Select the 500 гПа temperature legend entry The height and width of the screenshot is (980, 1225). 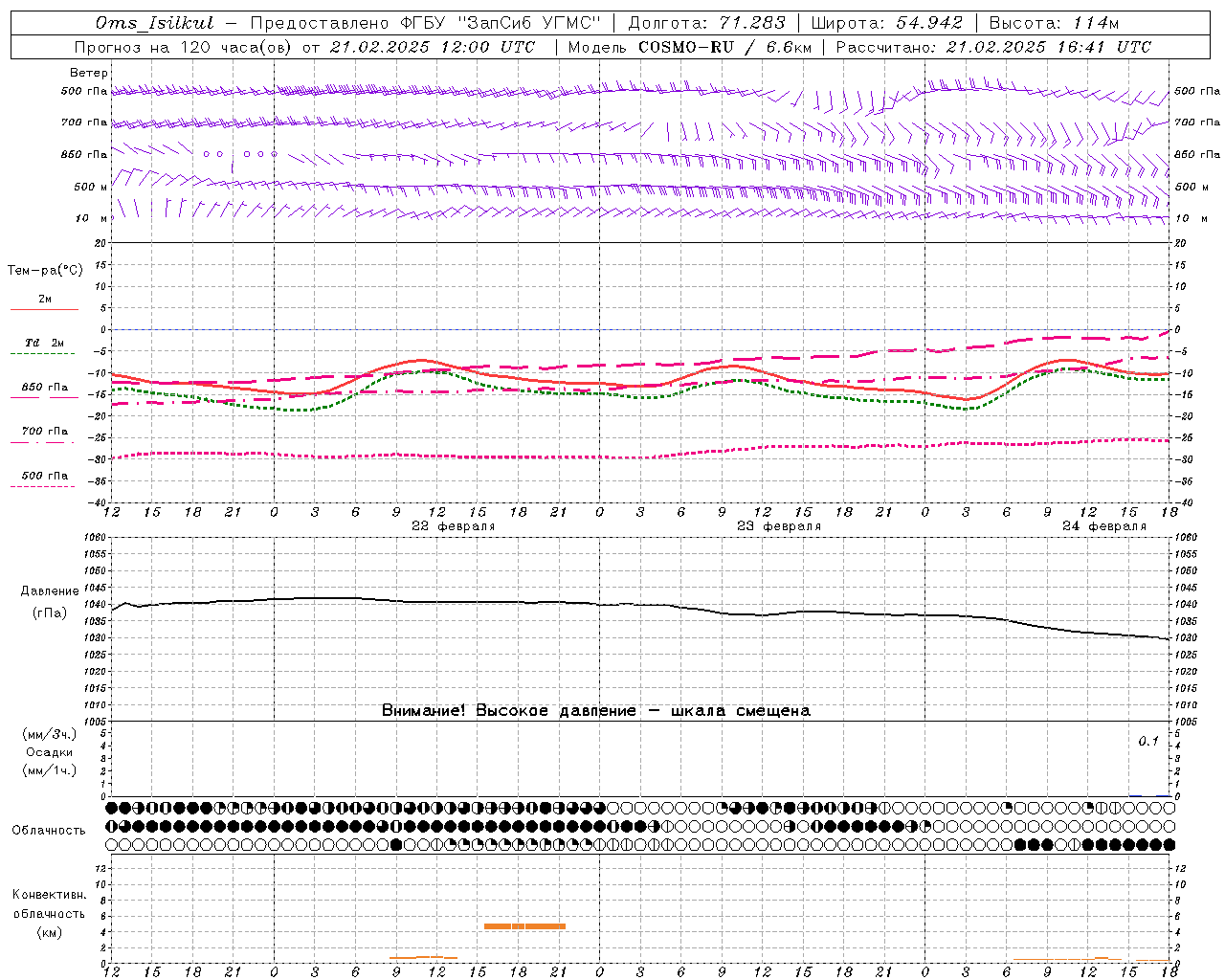45,476
